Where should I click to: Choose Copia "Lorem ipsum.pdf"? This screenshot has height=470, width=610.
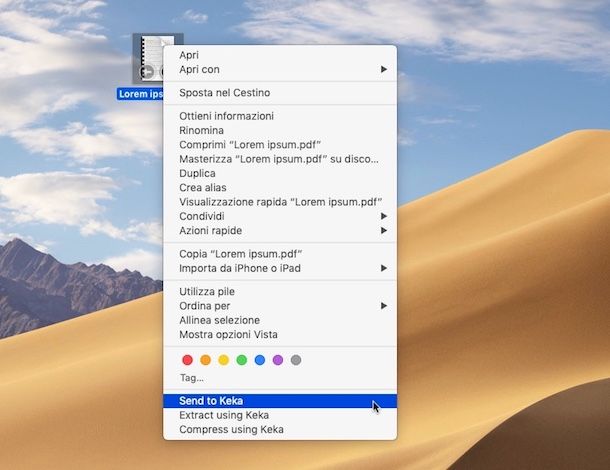point(280,254)
